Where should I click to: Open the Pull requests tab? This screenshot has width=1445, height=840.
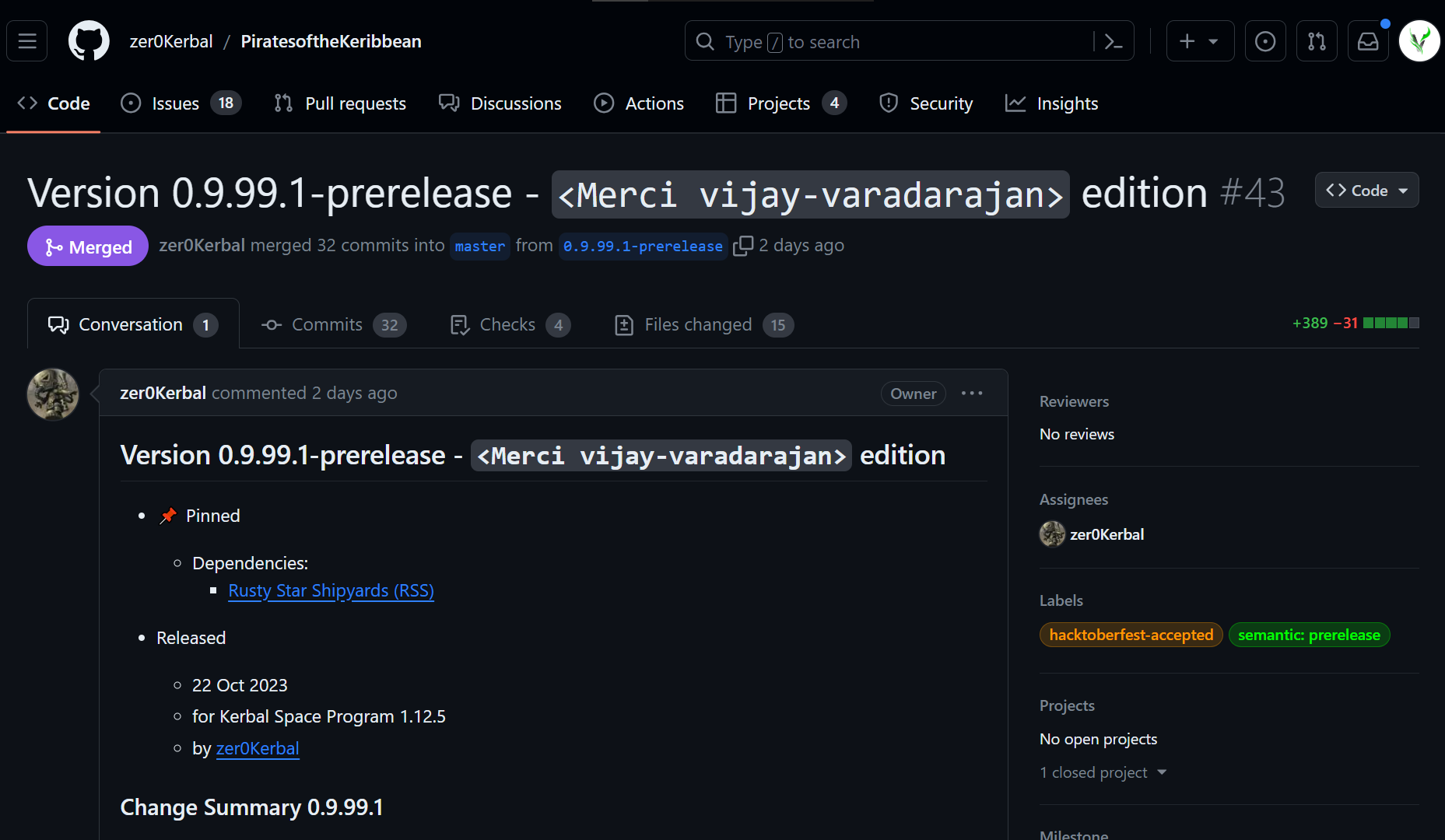340,103
